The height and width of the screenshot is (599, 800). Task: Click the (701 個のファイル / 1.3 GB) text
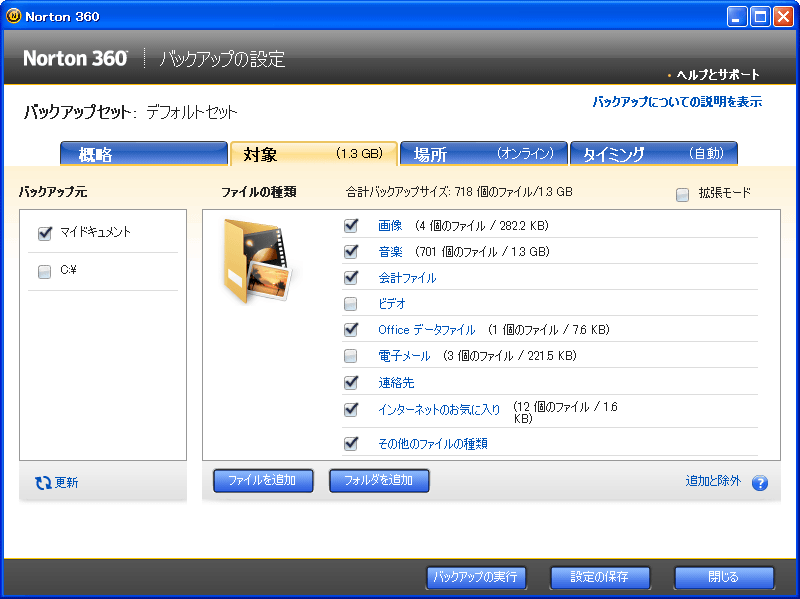pos(482,252)
